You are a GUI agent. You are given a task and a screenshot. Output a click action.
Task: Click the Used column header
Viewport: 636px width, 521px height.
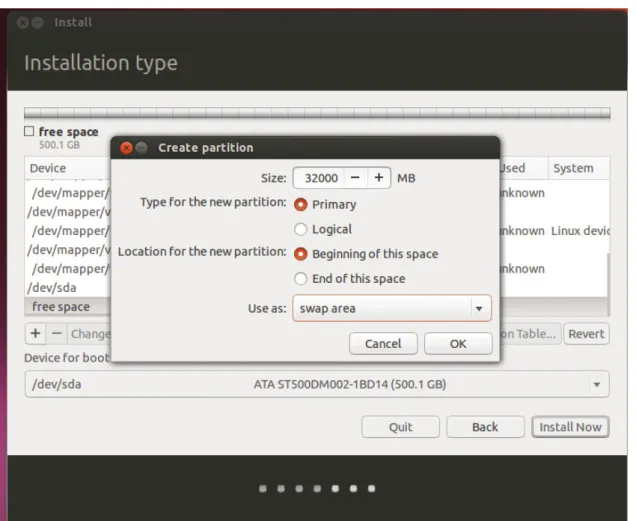524,168
